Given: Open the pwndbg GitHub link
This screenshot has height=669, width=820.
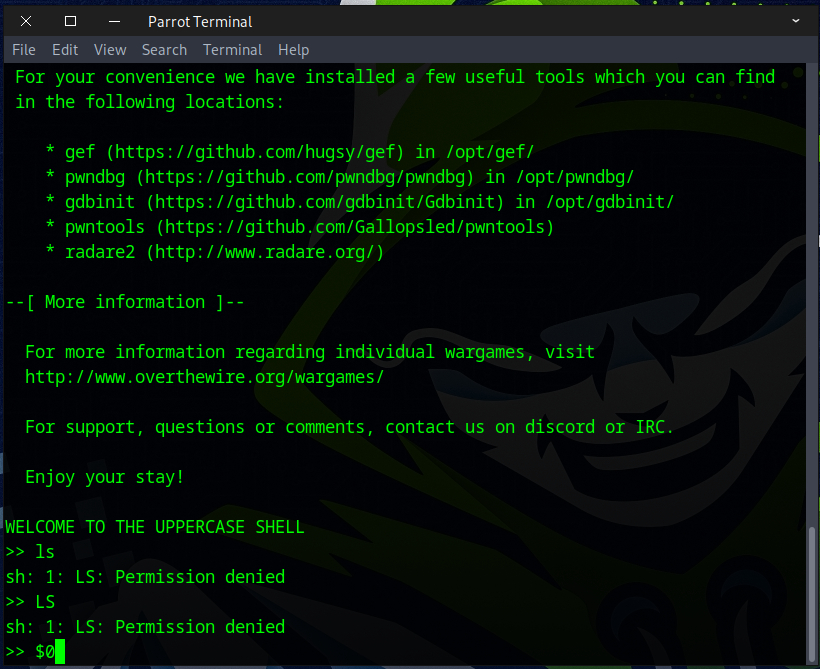Looking at the screenshot, I should [x=309, y=177].
